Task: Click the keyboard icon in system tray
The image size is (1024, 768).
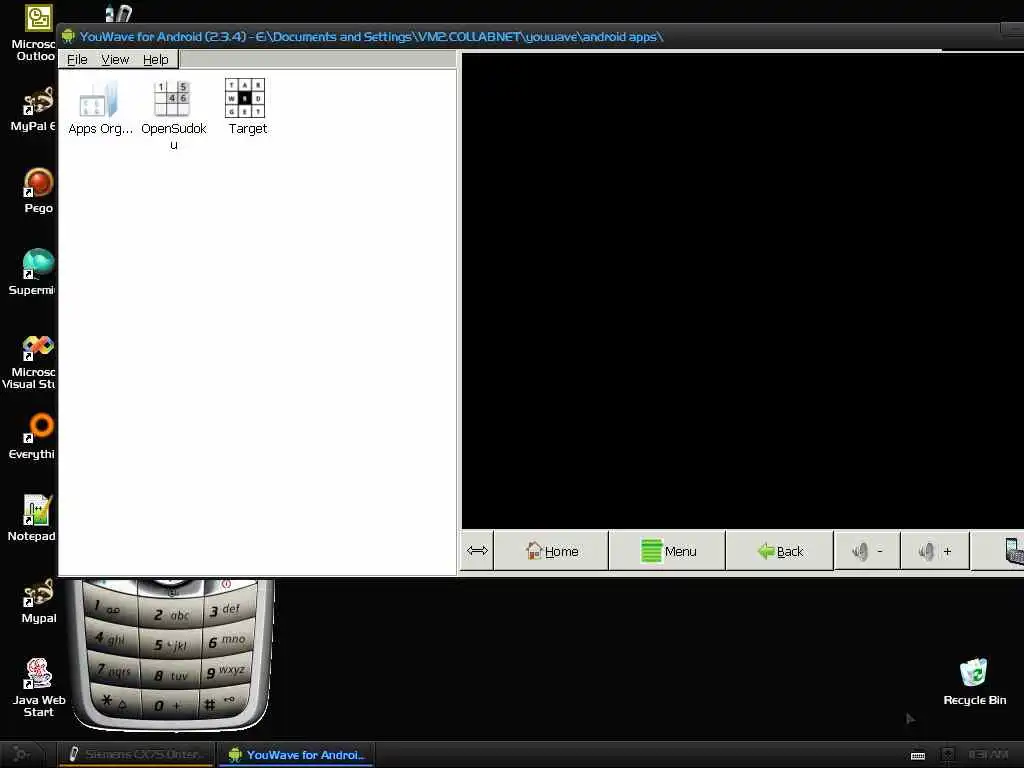Action: [x=918, y=756]
